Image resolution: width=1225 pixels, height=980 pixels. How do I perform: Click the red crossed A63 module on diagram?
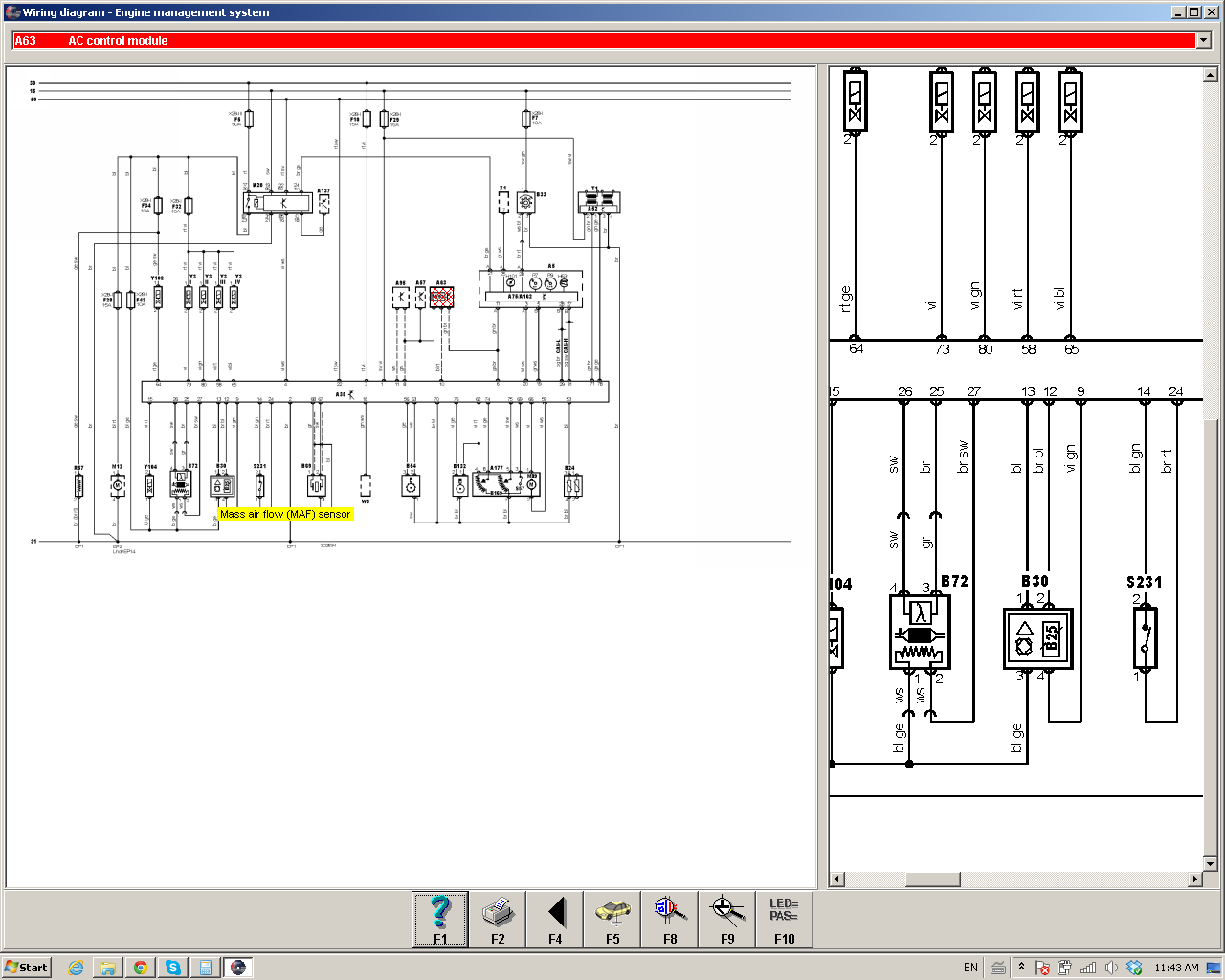point(441,298)
